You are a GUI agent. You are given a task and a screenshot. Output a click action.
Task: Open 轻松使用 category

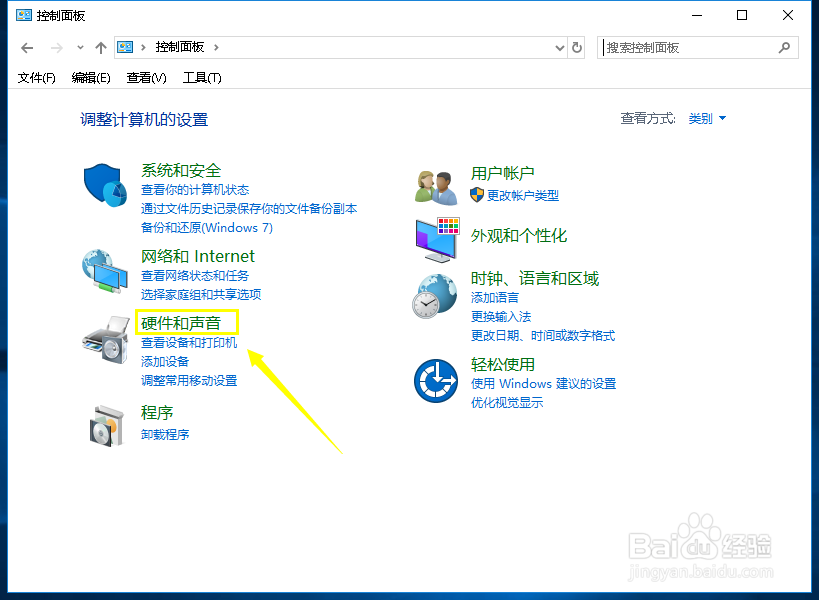click(502, 364)
